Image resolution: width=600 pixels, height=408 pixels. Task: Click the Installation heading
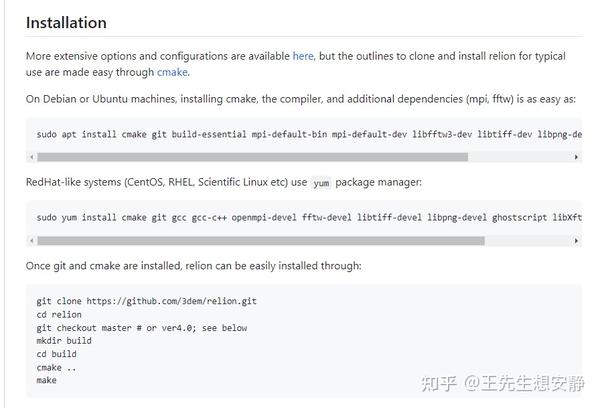66,23
